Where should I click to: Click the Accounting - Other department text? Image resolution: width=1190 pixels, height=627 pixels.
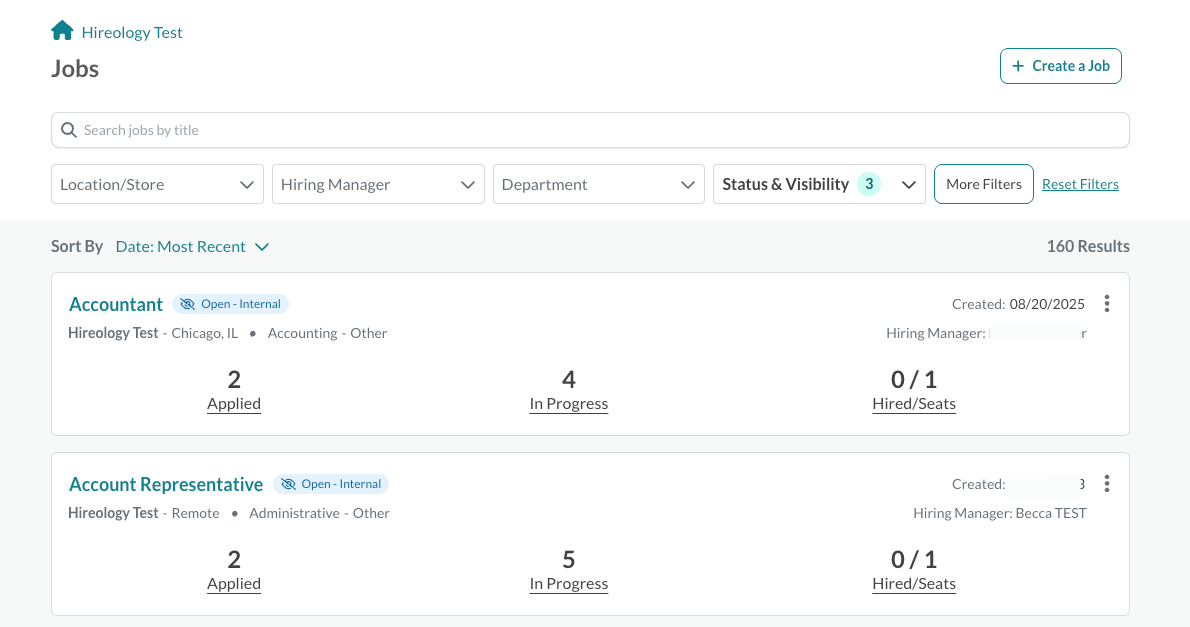[327, 333]
